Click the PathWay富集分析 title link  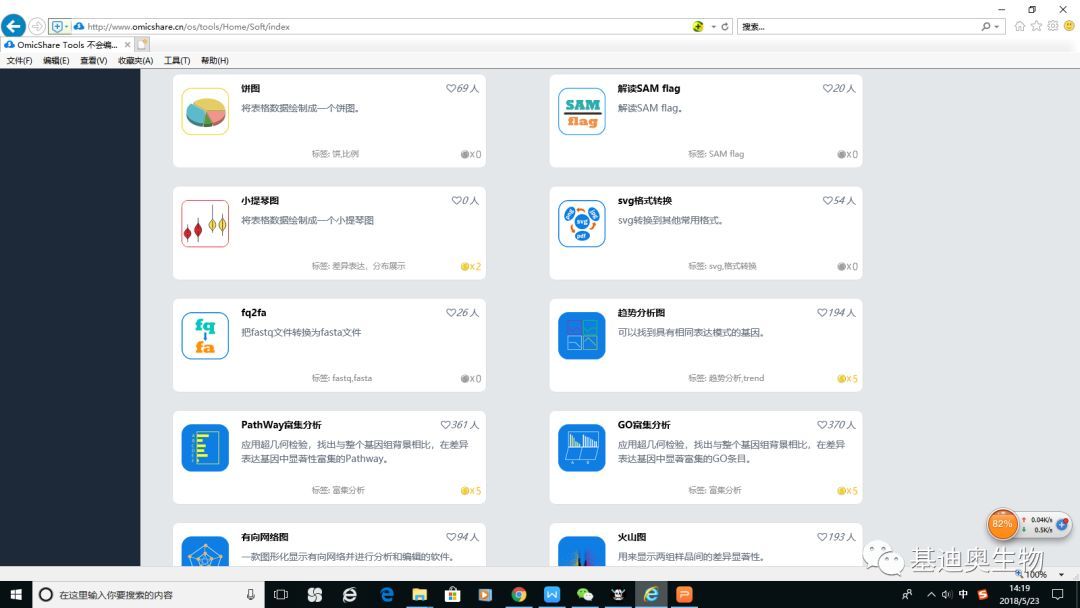click(281, 425)
